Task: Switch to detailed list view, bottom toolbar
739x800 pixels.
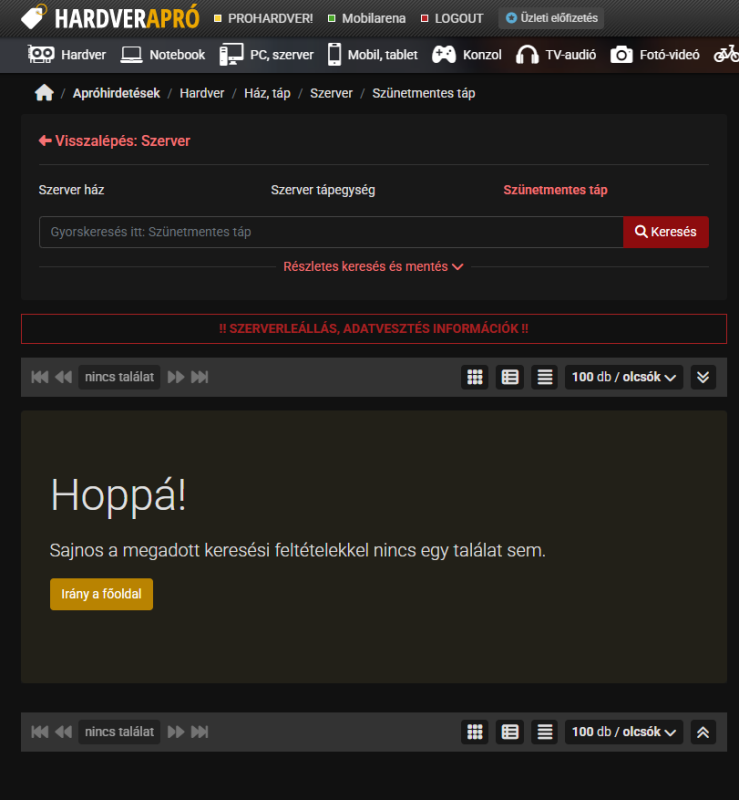Action: pos(510,732)
